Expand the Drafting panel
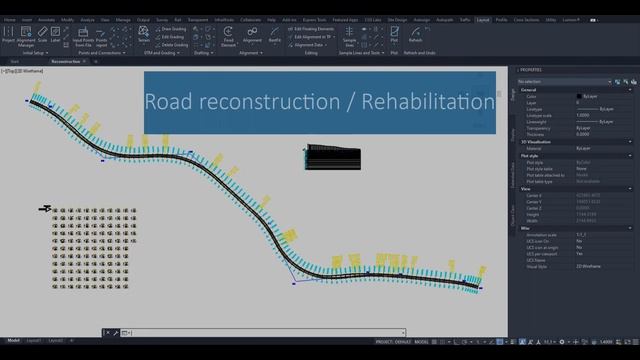 [203, 53]
